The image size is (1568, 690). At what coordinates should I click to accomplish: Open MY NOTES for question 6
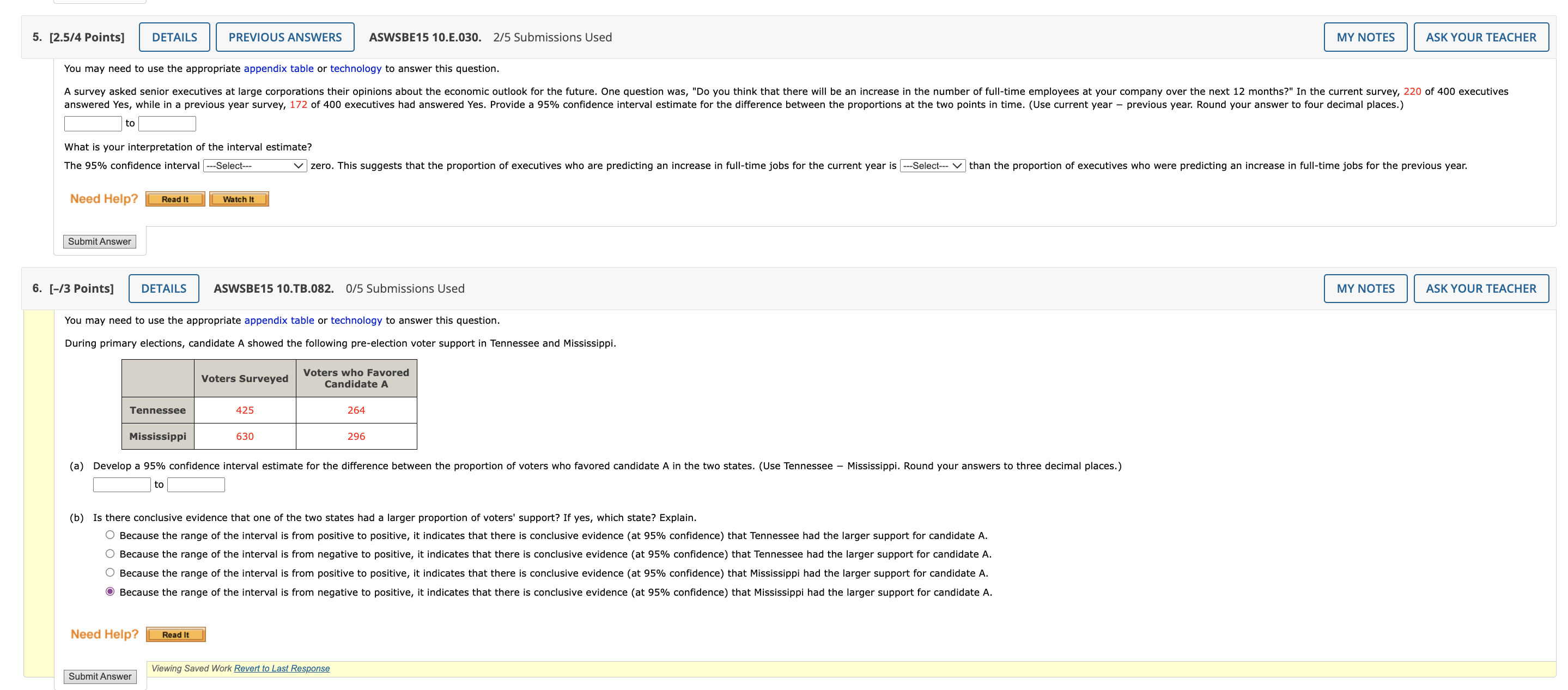[x=1365, y=288]
